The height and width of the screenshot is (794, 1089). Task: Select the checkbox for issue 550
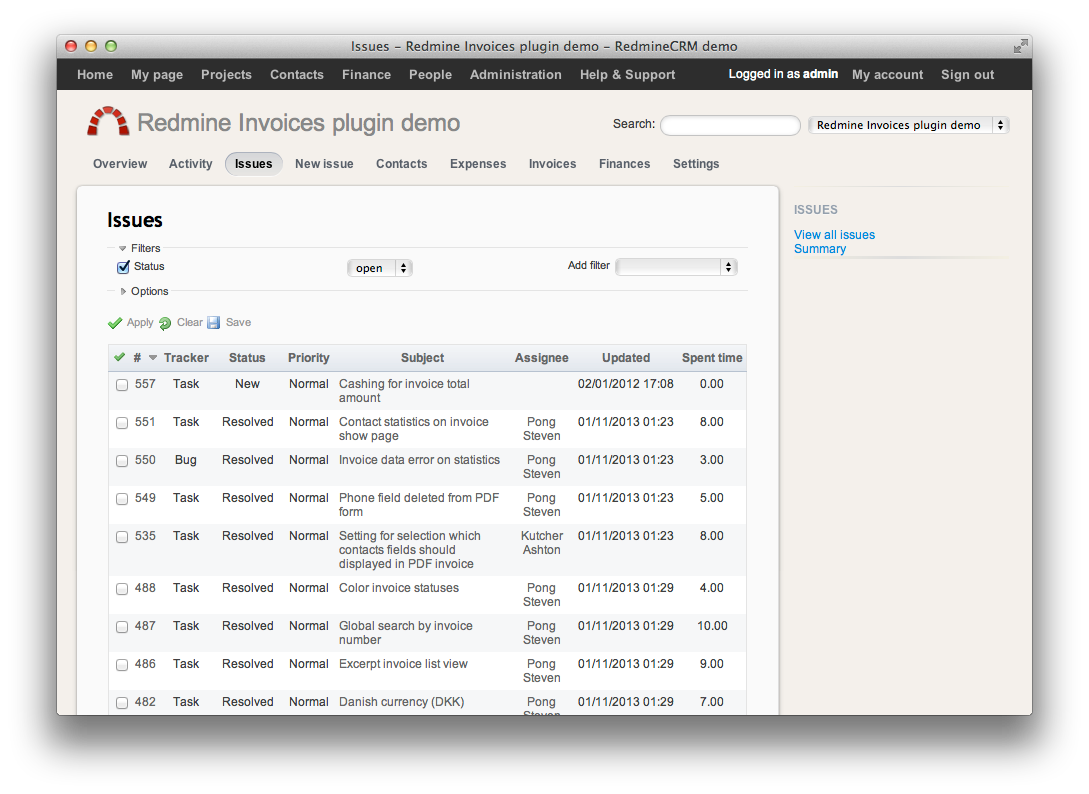point(122,461)
